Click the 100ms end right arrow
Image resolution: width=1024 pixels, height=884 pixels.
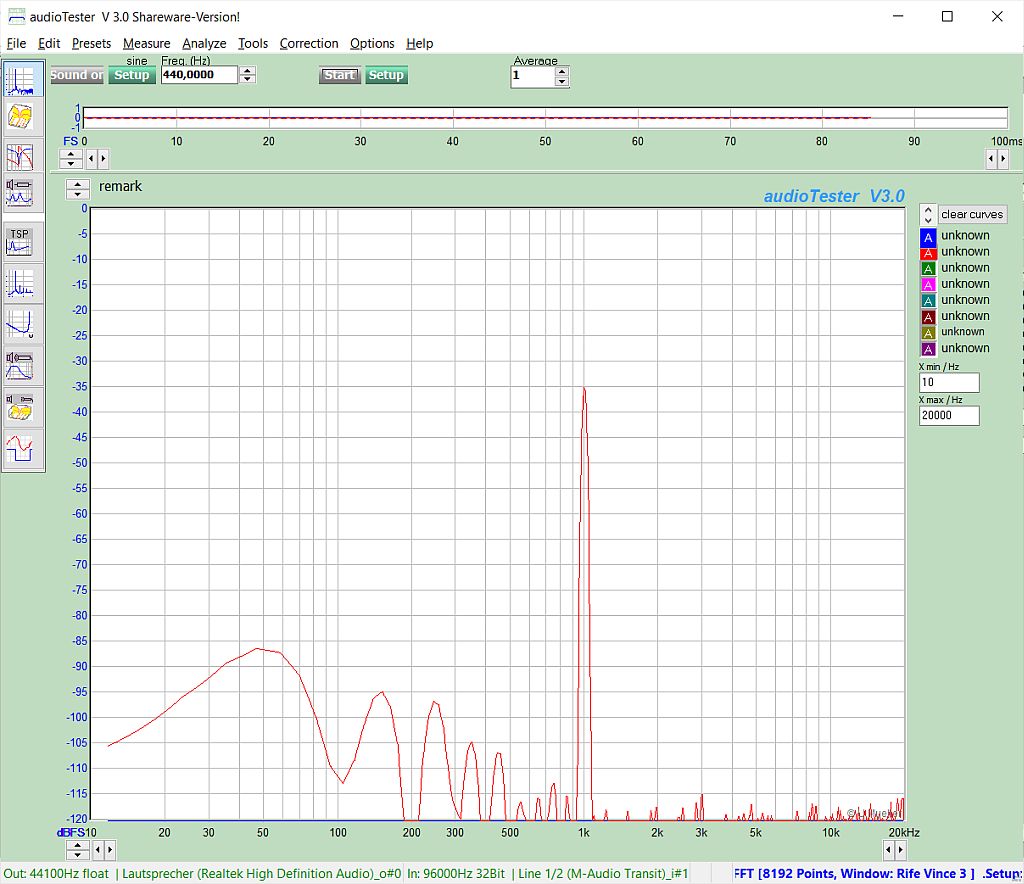click(1003, 158)
